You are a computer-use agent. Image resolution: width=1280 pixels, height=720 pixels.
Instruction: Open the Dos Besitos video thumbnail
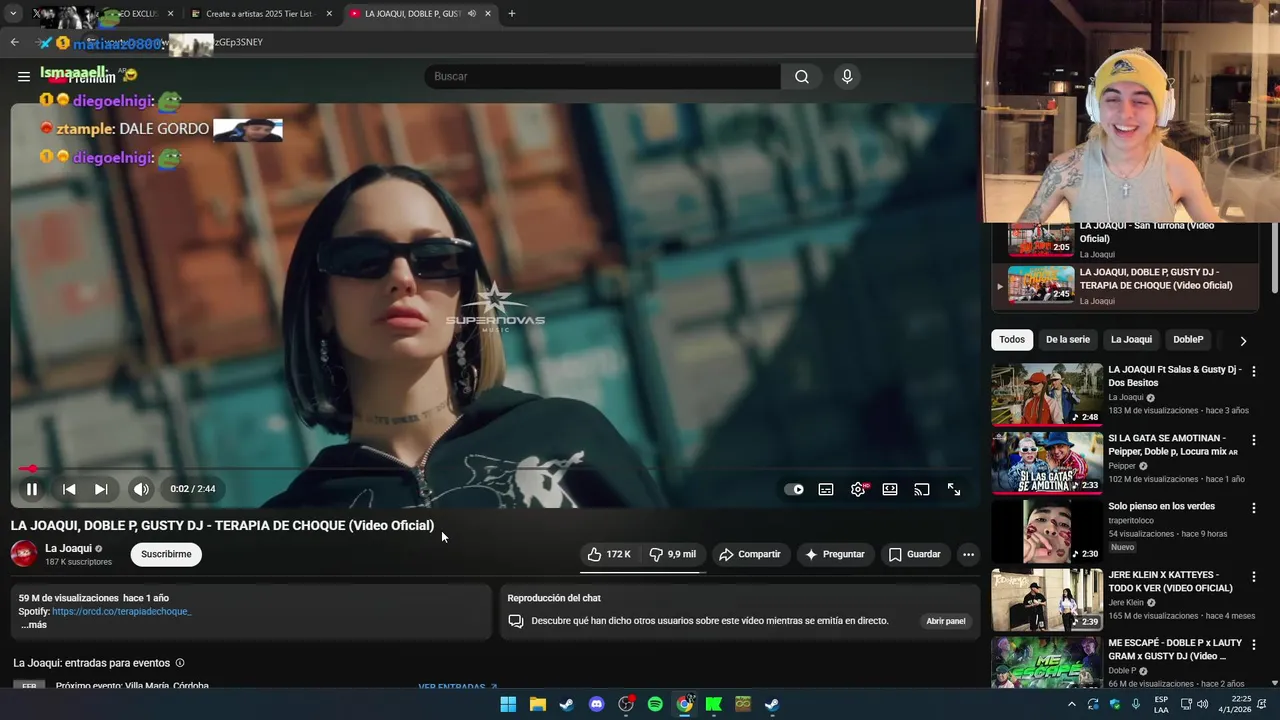(x=1047, y=394)
